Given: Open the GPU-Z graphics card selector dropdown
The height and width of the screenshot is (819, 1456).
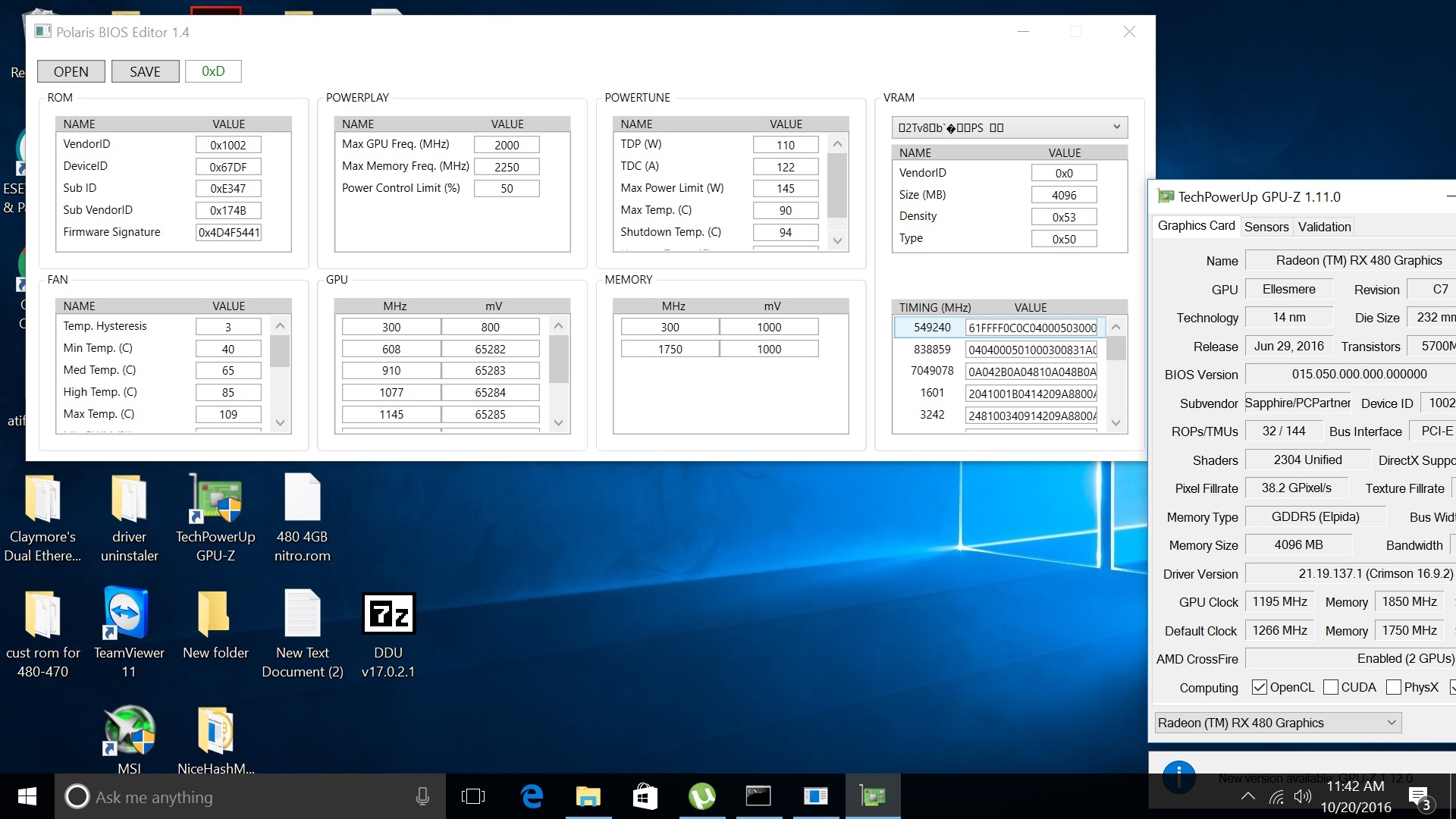Looking at the screenshot, I should click(x=1278, y=723).
